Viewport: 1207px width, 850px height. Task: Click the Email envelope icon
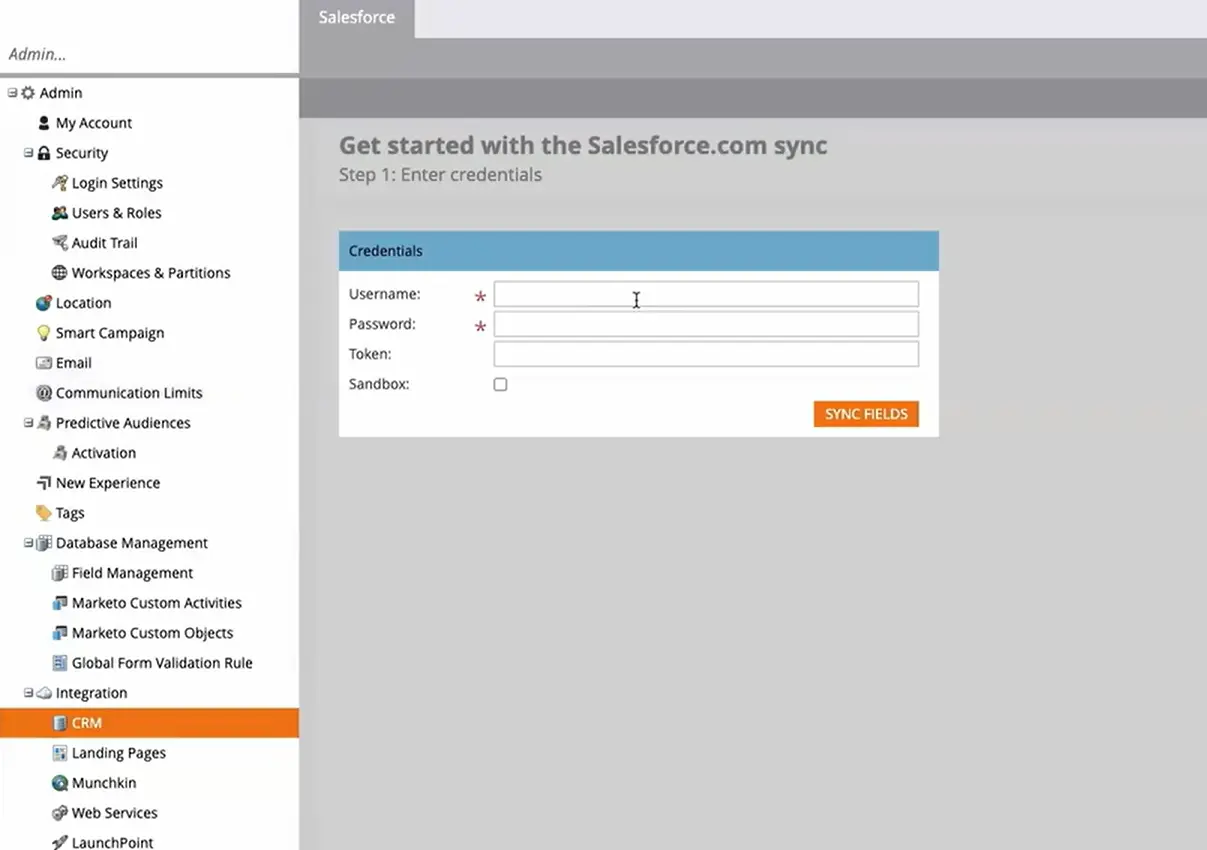click(x=44, y=362)
